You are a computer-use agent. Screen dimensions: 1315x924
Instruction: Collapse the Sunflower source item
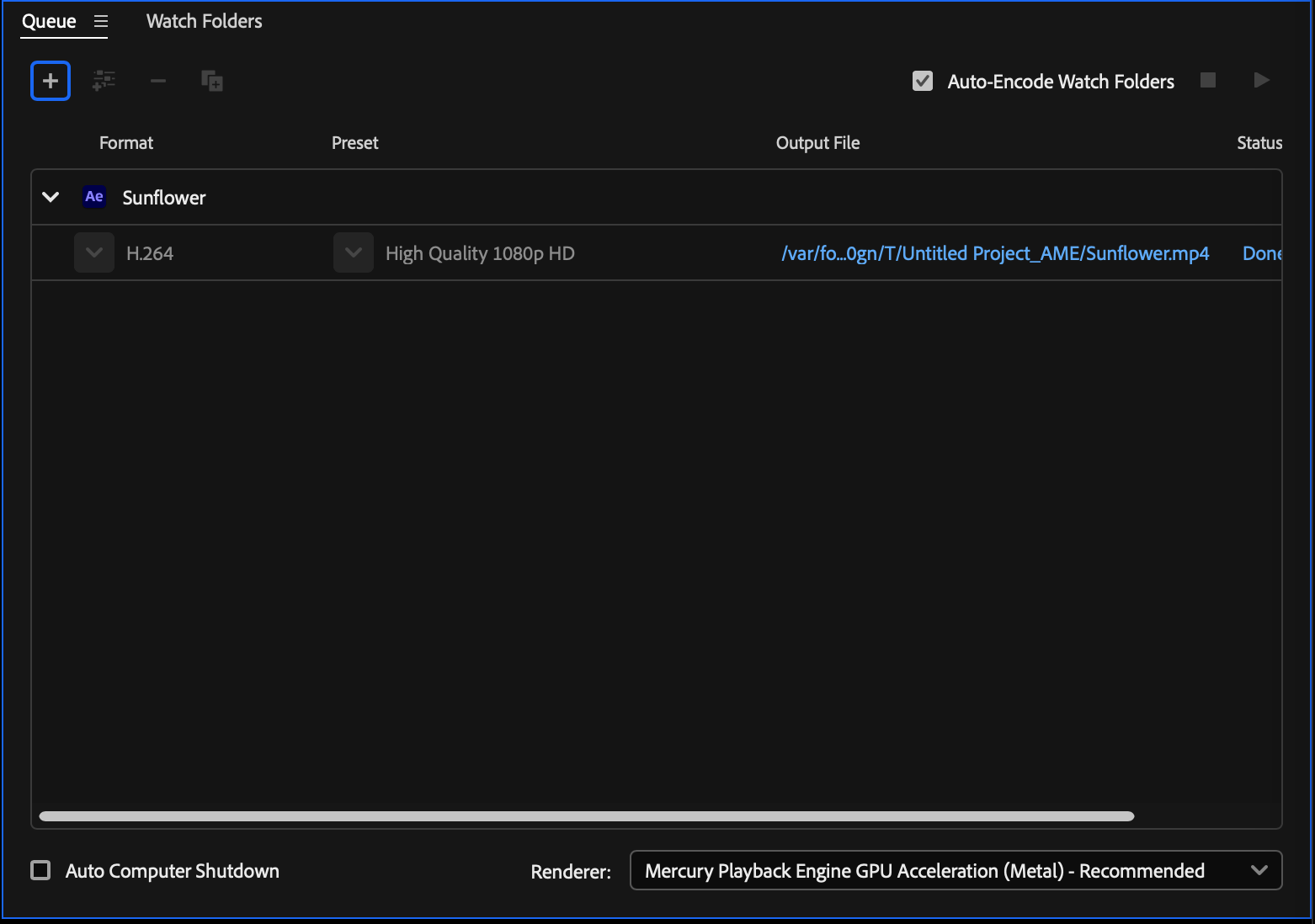[51, 197]
